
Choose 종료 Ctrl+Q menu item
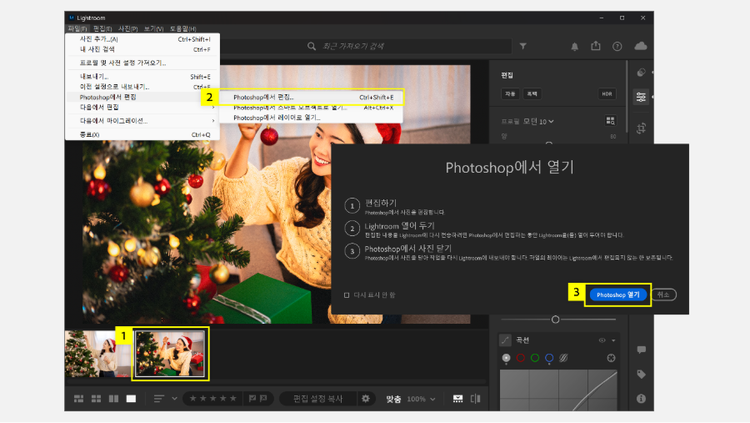point(143,135)
